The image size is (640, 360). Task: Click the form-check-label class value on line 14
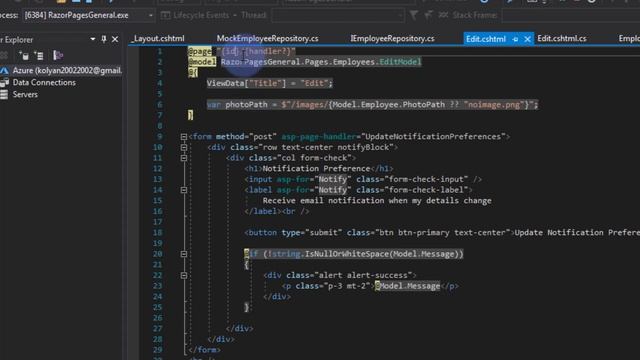[x=426, y=190]
